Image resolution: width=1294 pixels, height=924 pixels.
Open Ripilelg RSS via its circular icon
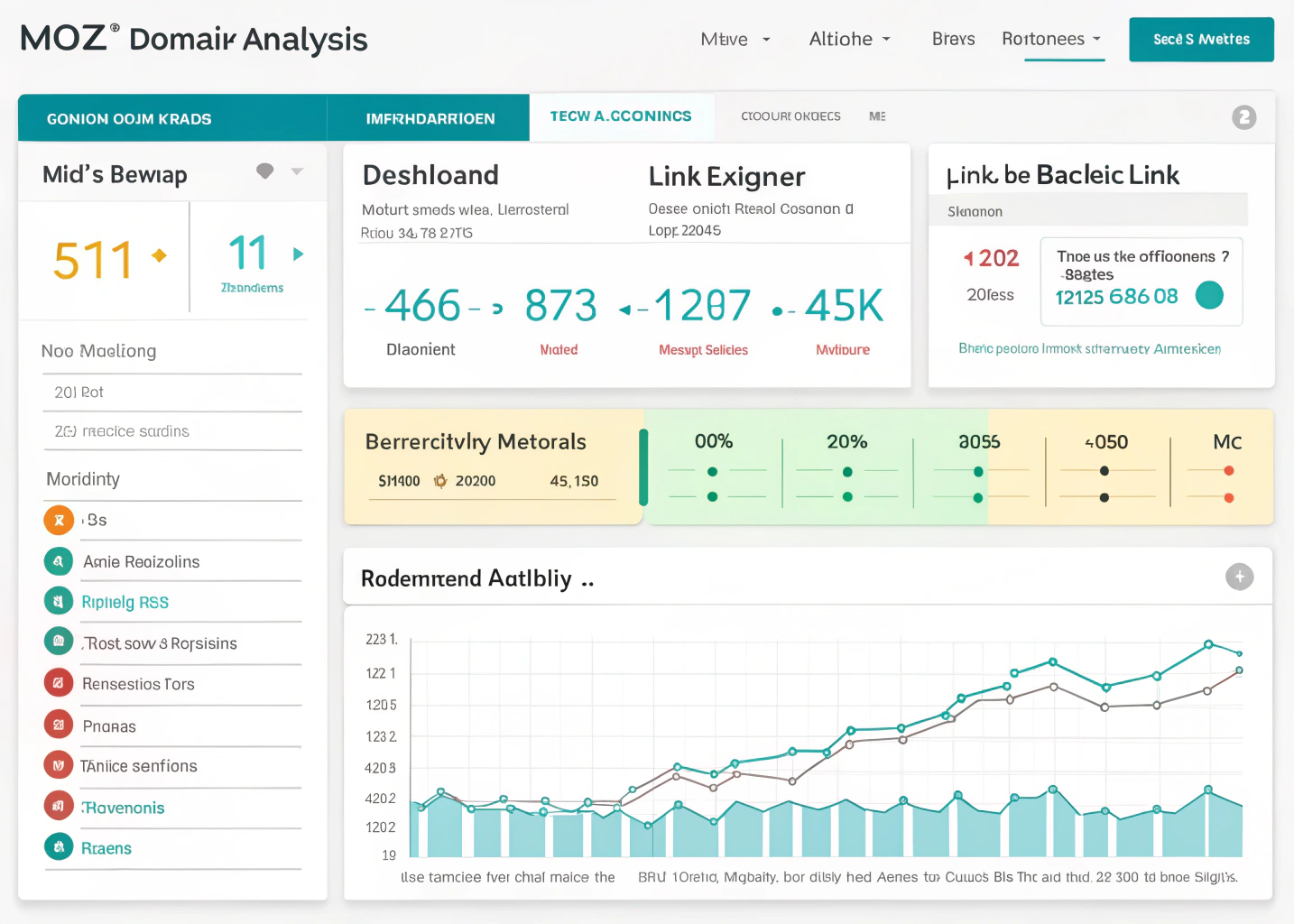pyautogui.click(x=58, y=601)
